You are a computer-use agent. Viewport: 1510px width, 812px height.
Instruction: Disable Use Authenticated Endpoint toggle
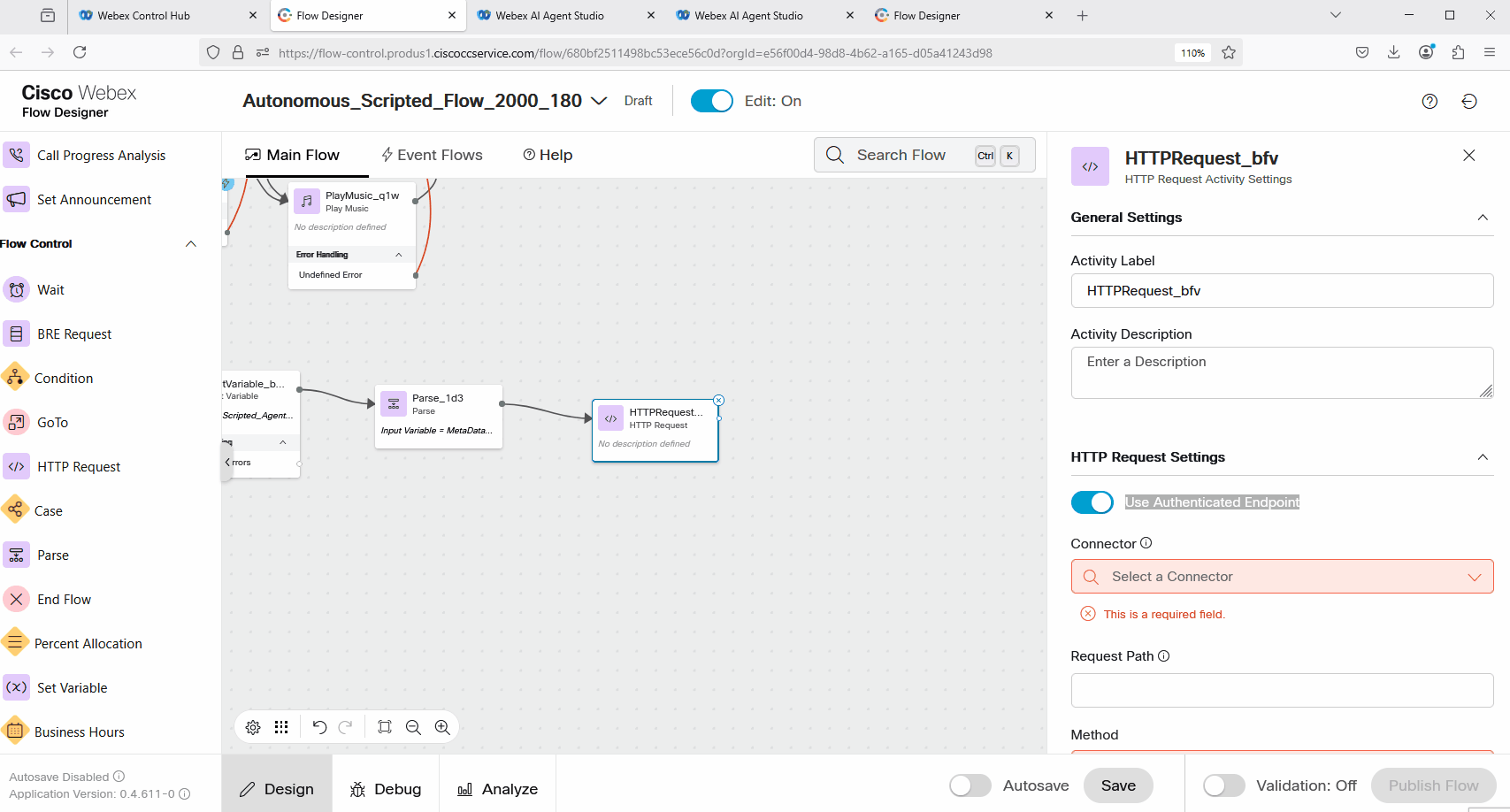1092,502
